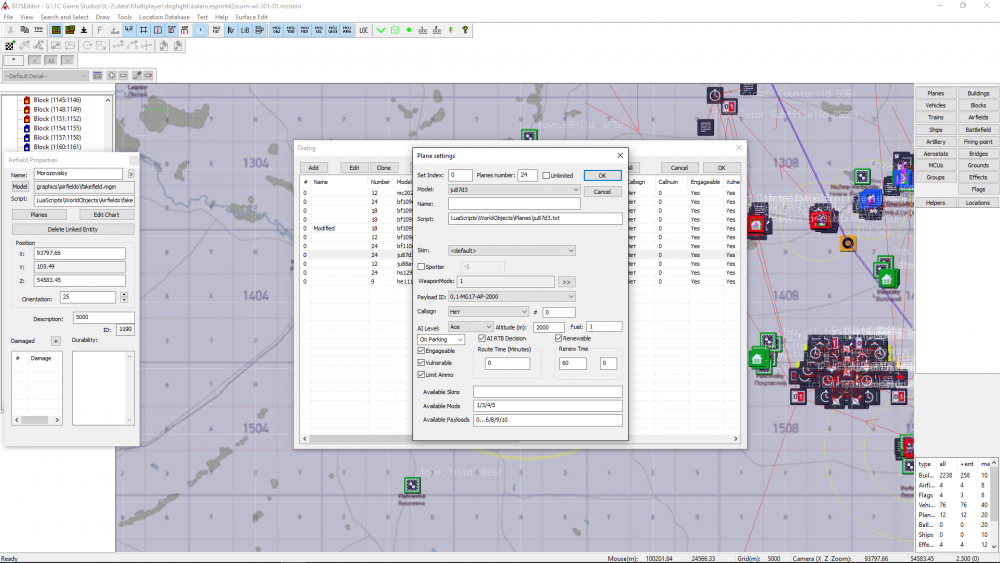Click the Altitude input field
Viewport: 1000px width, 563px height.
pyautogui.click(x=549, y=327)
